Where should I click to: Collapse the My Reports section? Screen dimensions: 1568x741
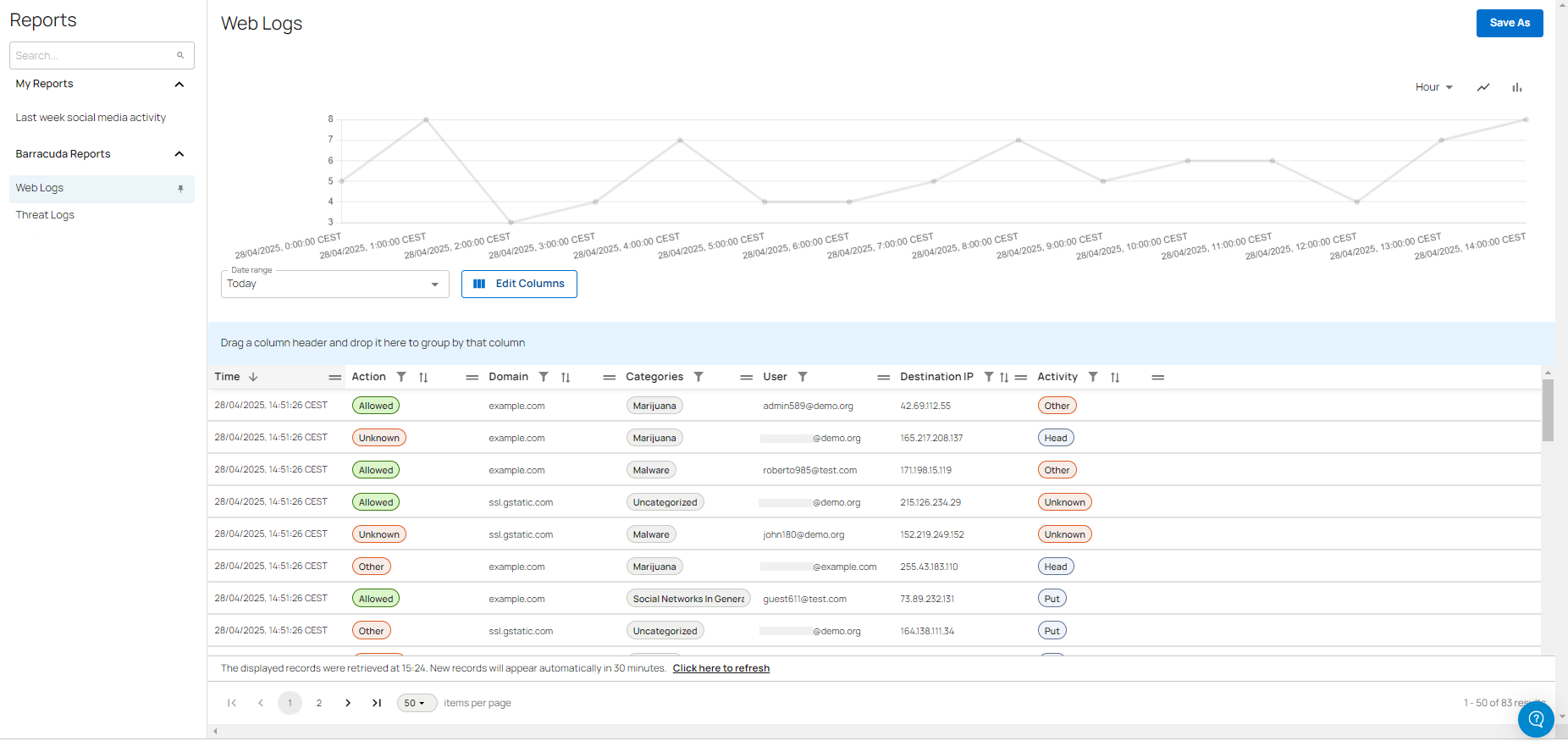click(x=179, y=84)
